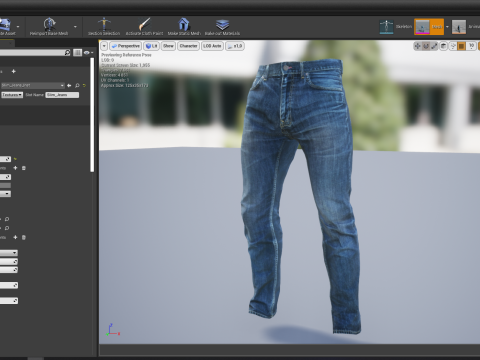Use selected asset arrow for material slot
This screenshot has width=480, height=360.
pyautogui.click(x=69, y=86)
